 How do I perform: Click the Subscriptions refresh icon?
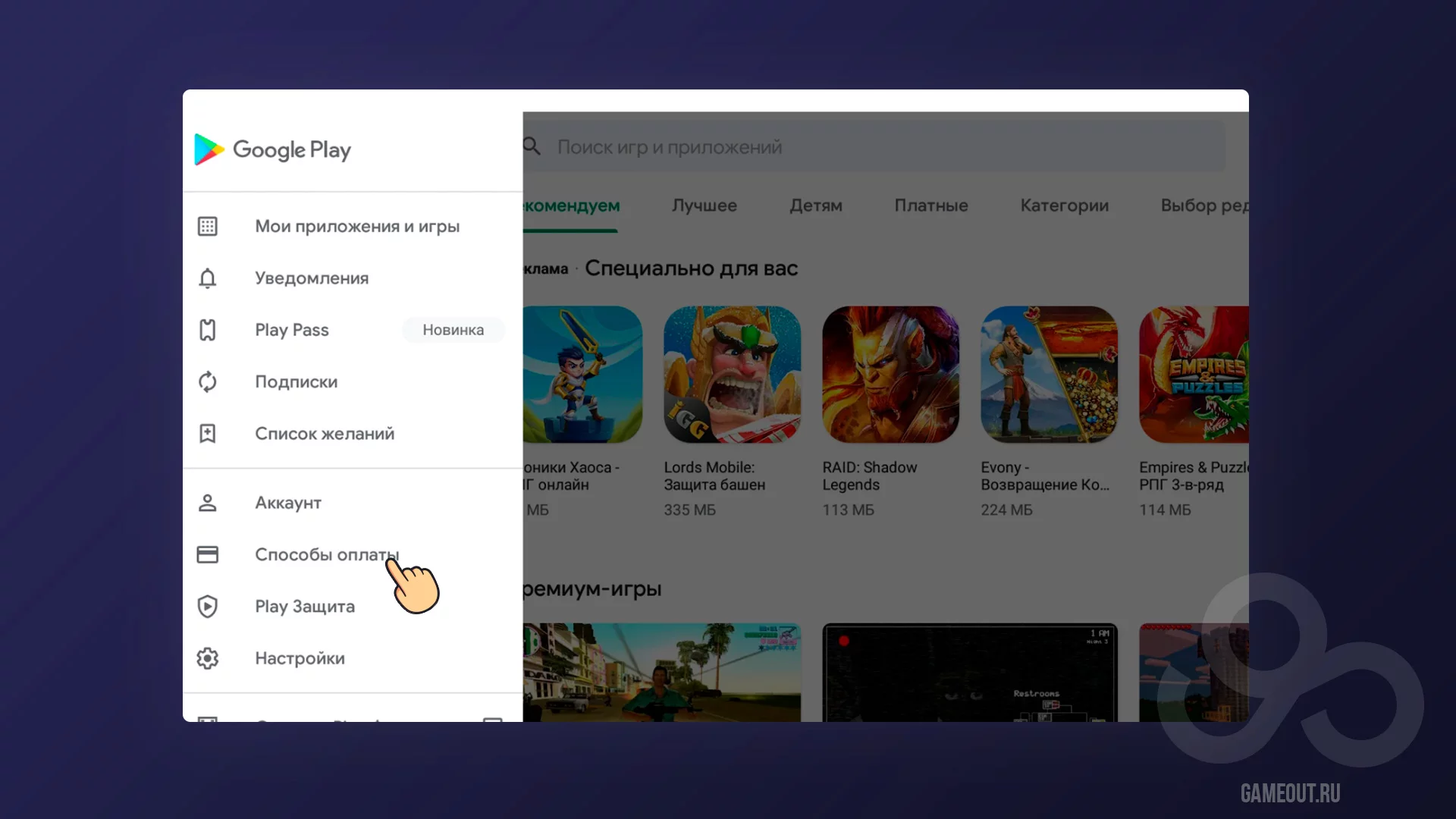tap(207, 381)
